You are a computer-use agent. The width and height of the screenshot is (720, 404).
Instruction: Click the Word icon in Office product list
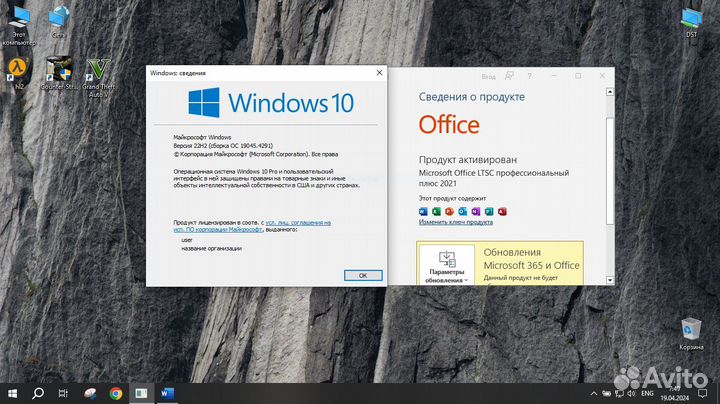click(423, 211)
